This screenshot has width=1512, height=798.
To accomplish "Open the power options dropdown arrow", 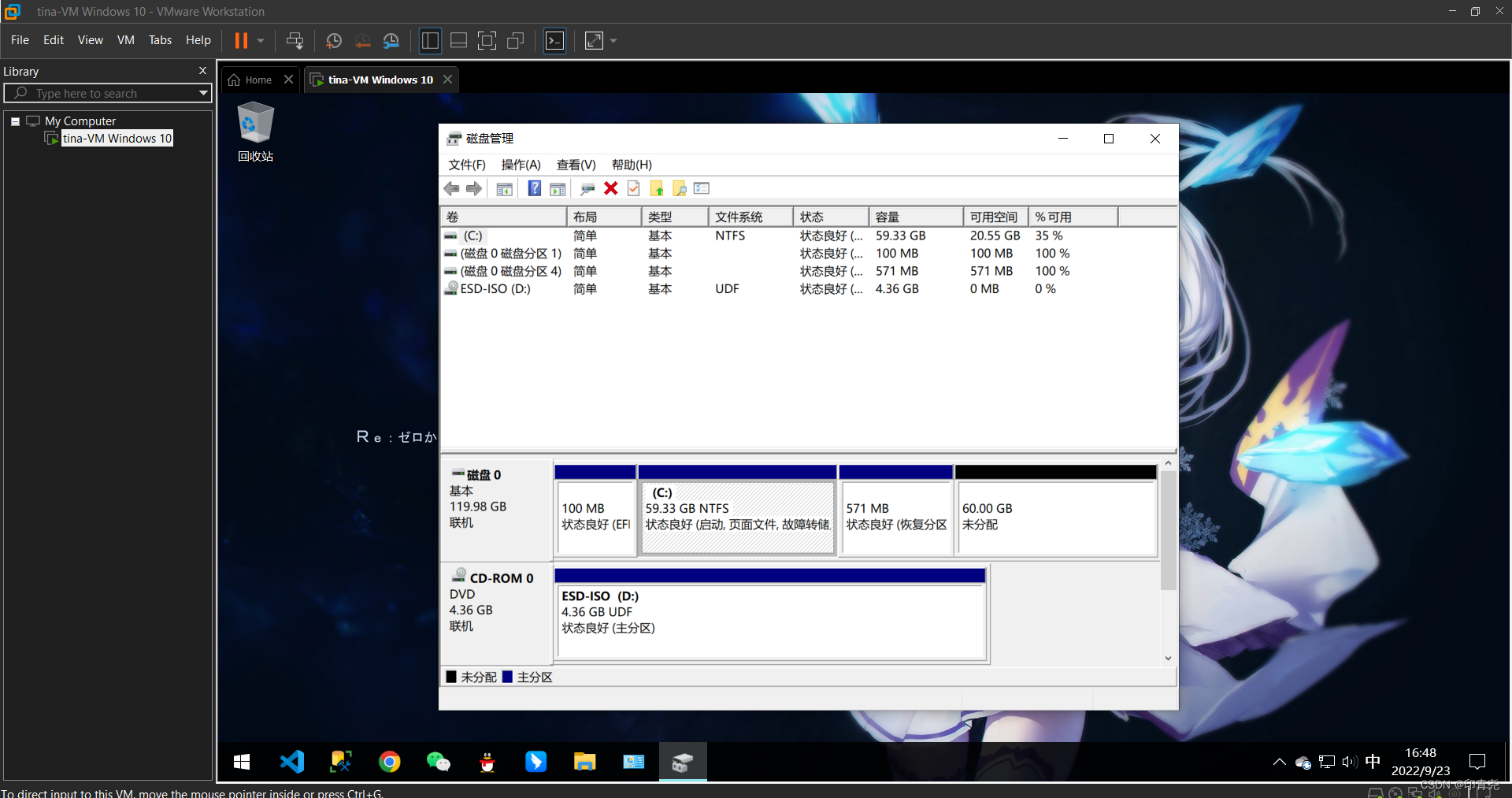I will coord(261,40).
